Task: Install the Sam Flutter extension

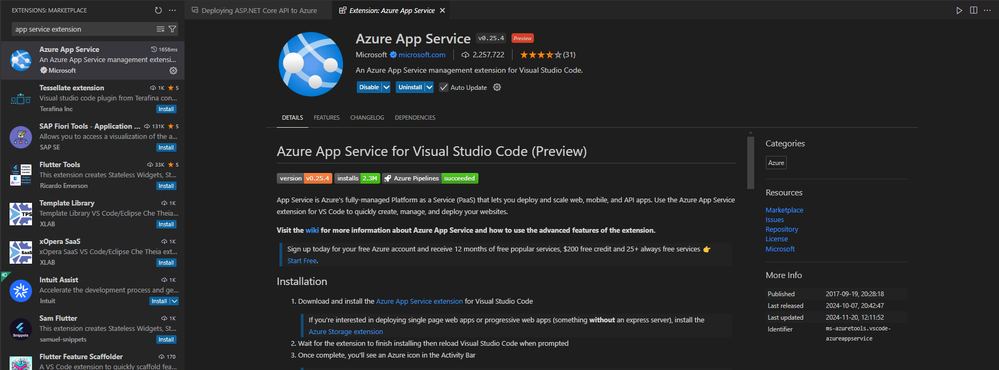Action: tap(166, 339)
